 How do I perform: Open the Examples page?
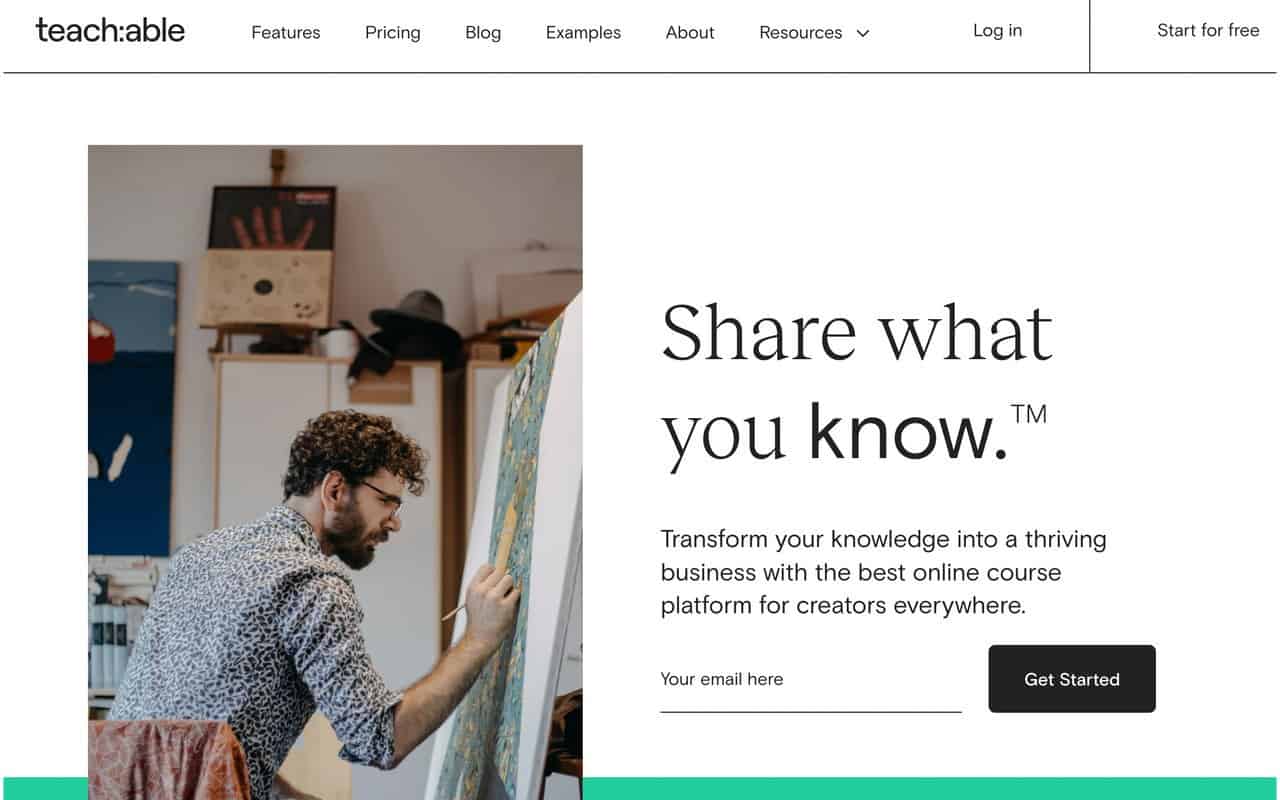click(582, 32)
